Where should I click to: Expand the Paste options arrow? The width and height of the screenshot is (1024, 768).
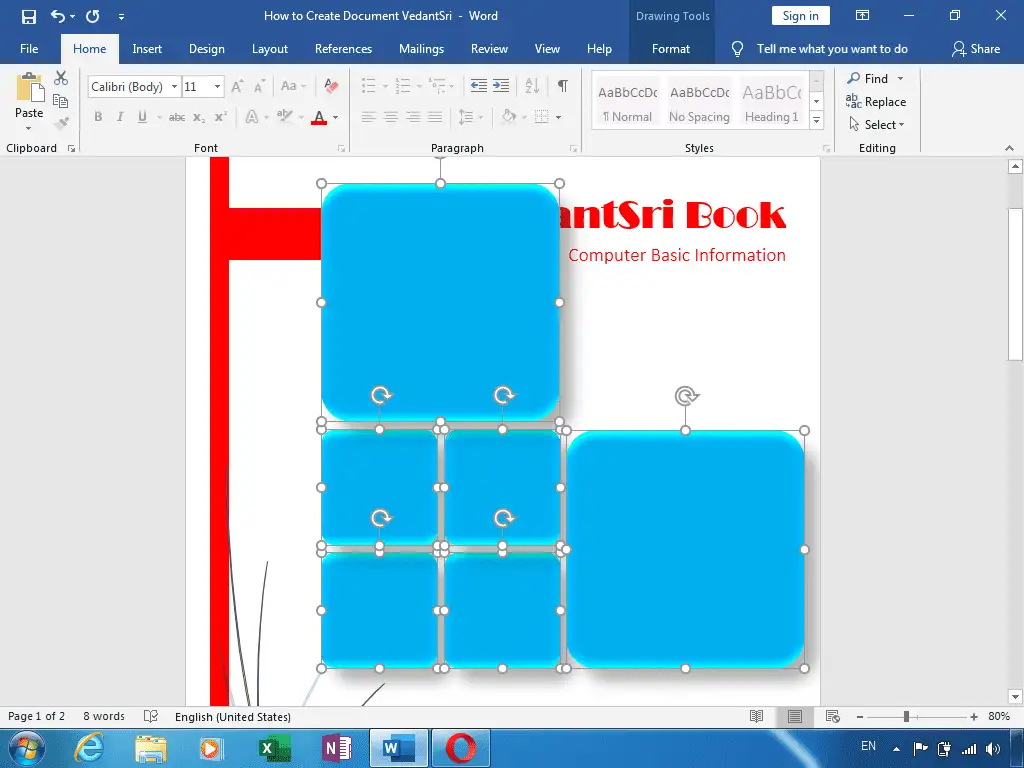[29, 128]
